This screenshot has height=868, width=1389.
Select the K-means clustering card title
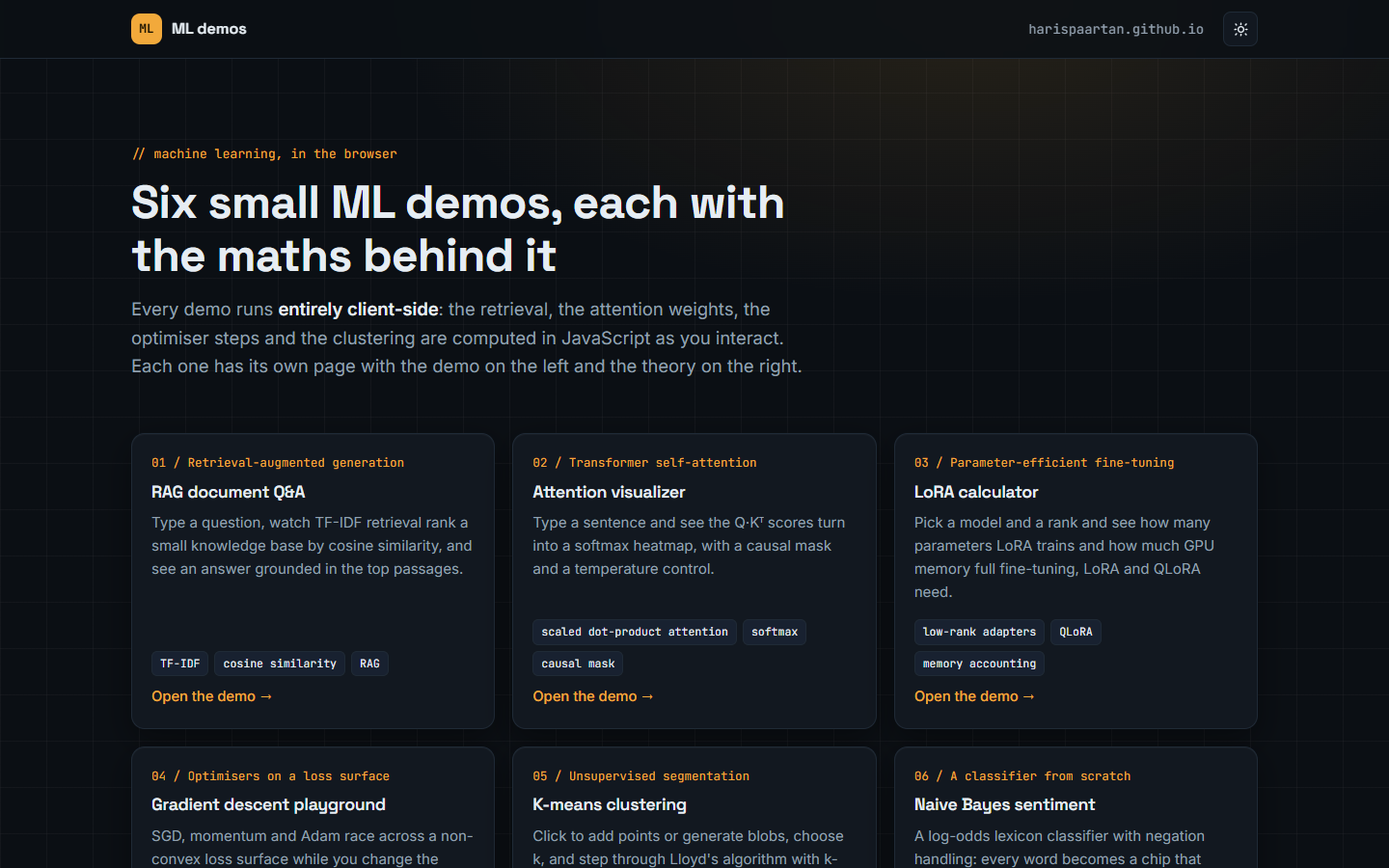pos(610,804)
